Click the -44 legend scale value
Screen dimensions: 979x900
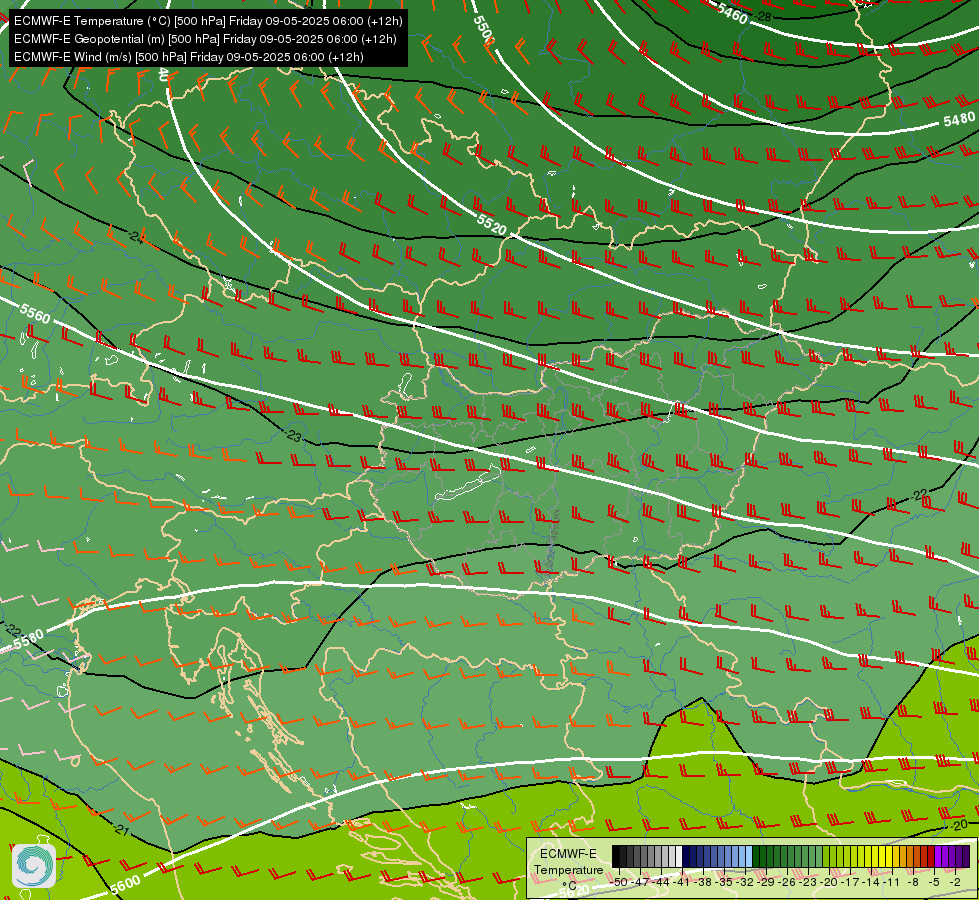(661, 883)
